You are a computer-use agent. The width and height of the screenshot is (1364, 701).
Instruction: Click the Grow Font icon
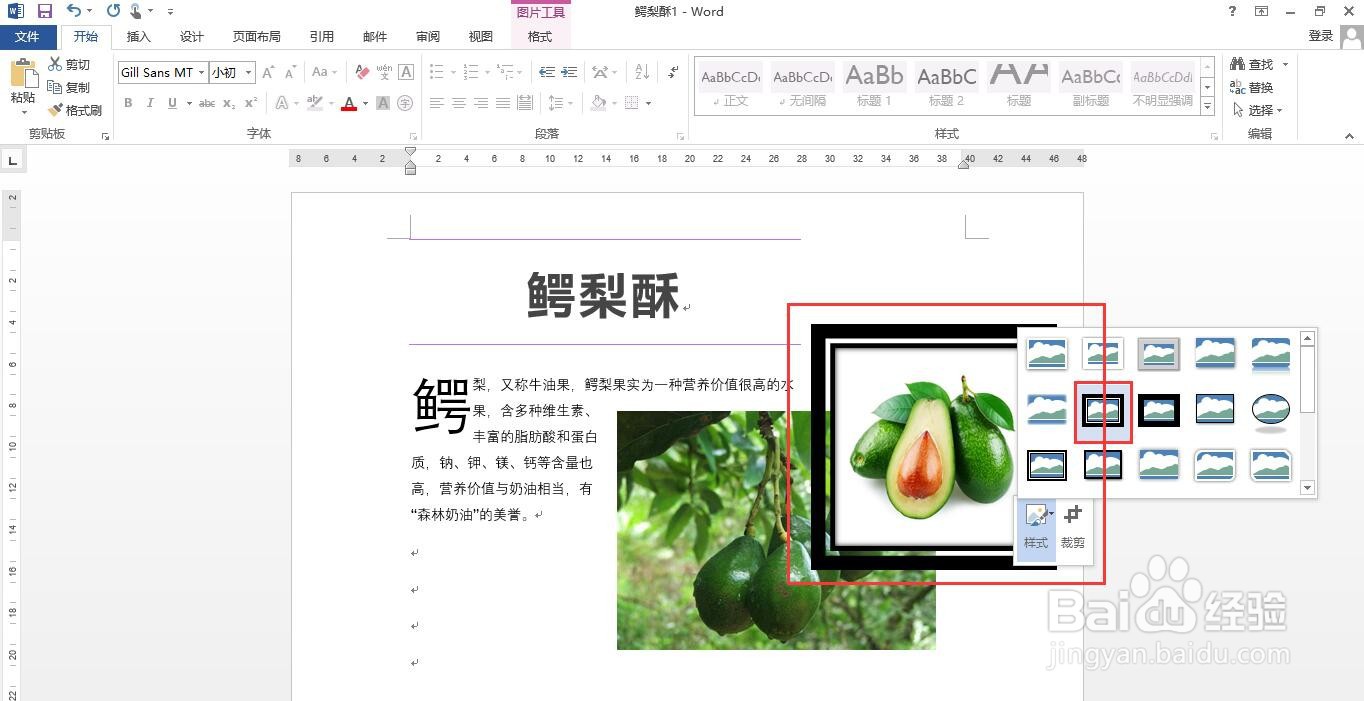point(268,72)
